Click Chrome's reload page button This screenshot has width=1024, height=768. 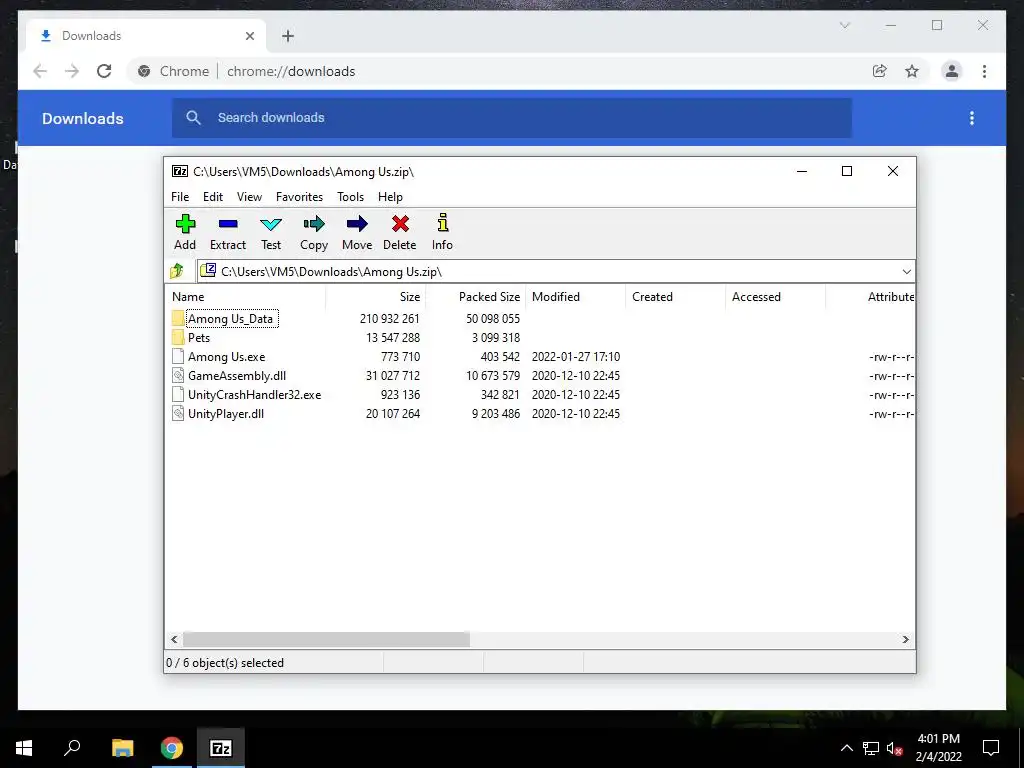click(x=104, y=71)
